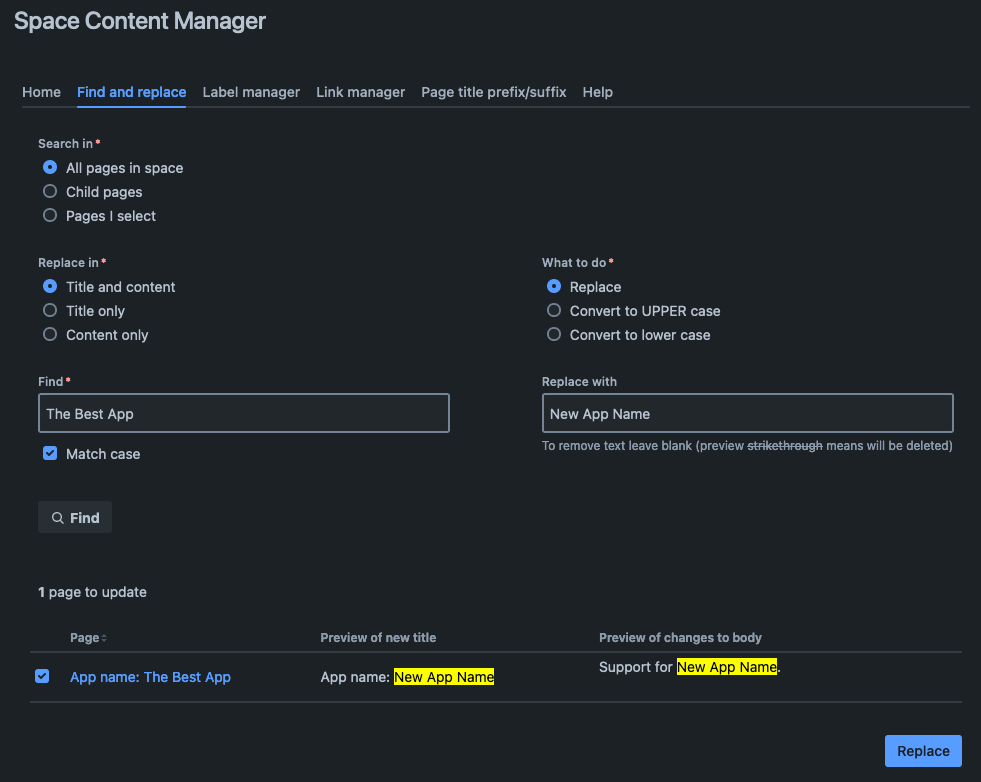Open the Home tab
Viewport: 981px width, 782px height.
point(41,92)
